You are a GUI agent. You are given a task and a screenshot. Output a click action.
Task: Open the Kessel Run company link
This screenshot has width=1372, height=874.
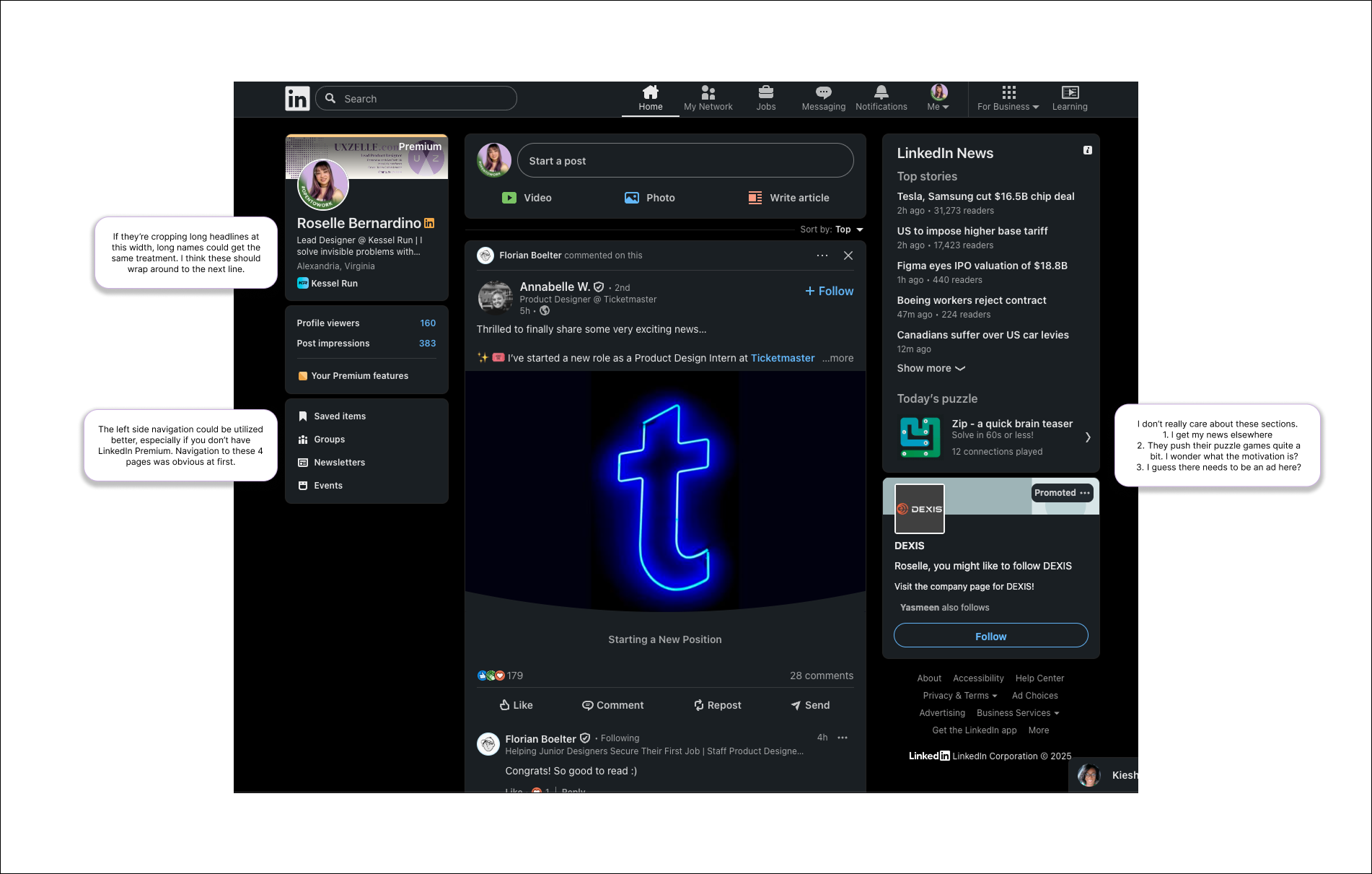(327, 284)
